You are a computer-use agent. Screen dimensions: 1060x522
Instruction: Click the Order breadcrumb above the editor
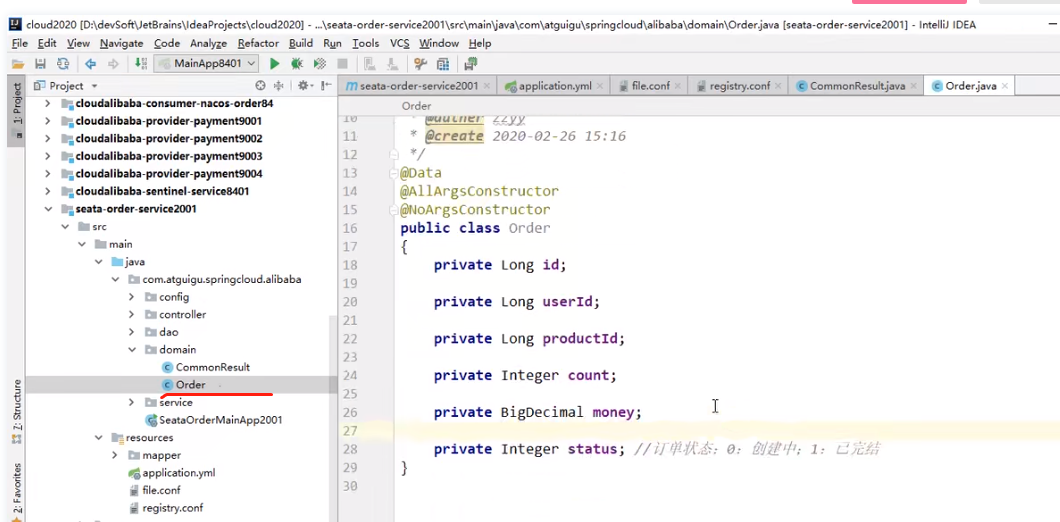[x=416, y=106]
